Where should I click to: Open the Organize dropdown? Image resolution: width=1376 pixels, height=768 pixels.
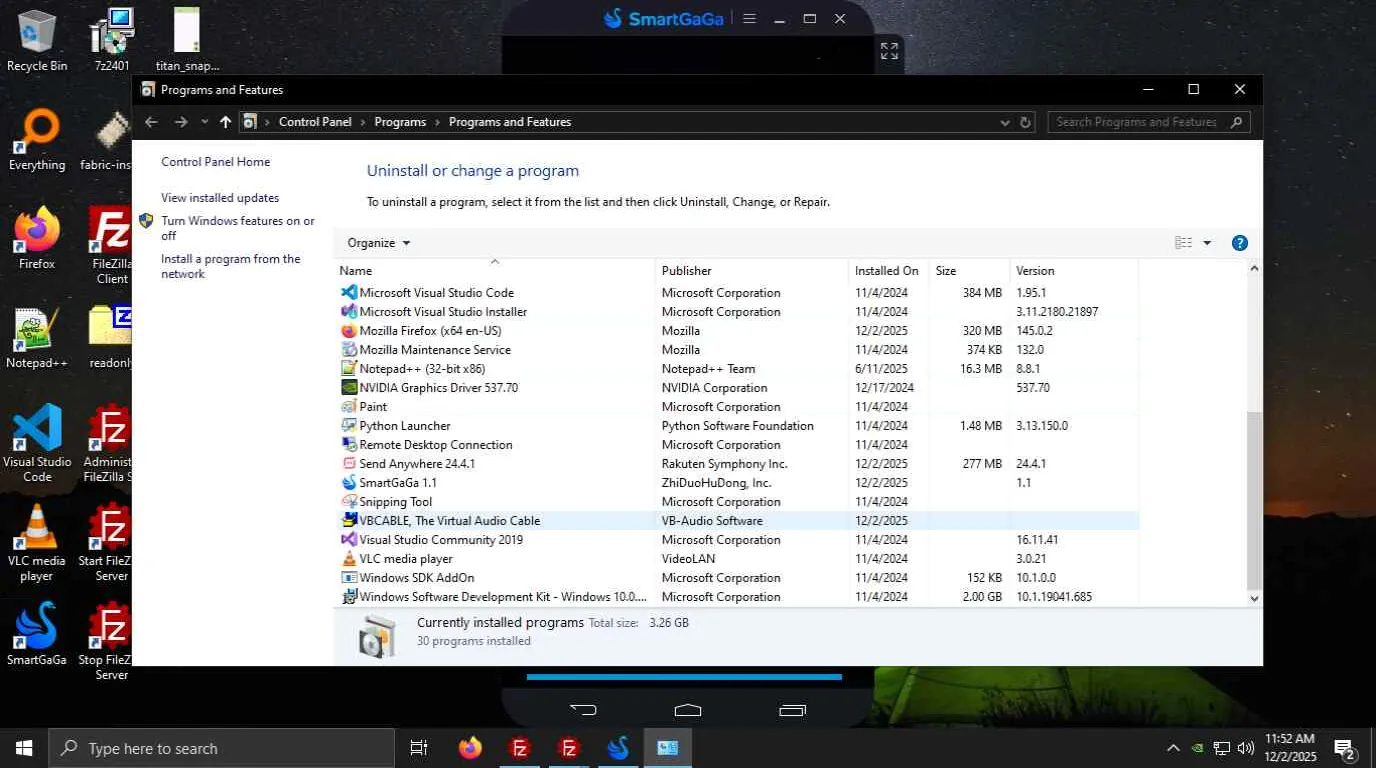point(379,243)
